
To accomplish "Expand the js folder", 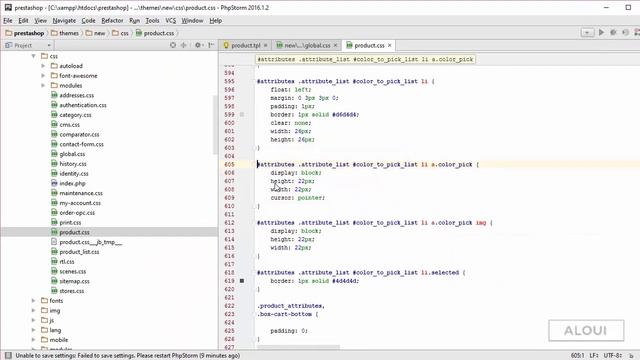I will click(33, 320).
